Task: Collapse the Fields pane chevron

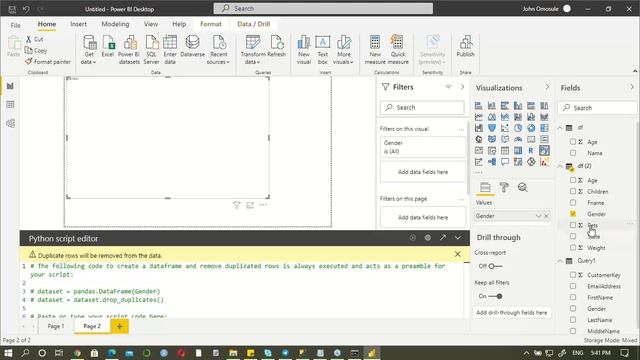Action: click(632, 87)
